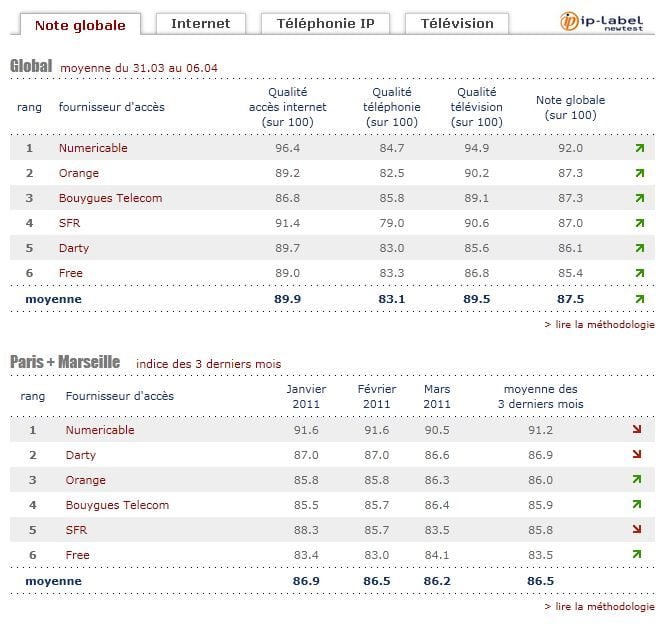
Task: Click SFR's red down arrow in Paris + Marseille
Action: (638, 530)
